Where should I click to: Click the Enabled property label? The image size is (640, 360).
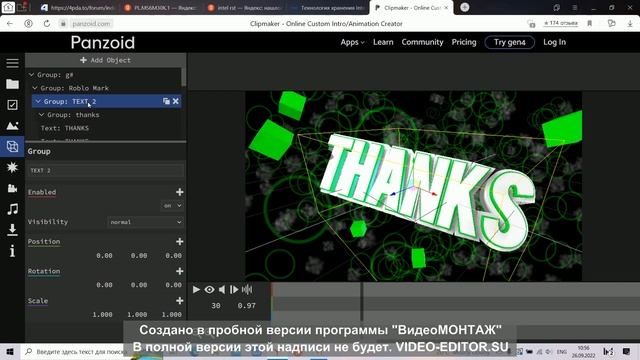(42, 192)
